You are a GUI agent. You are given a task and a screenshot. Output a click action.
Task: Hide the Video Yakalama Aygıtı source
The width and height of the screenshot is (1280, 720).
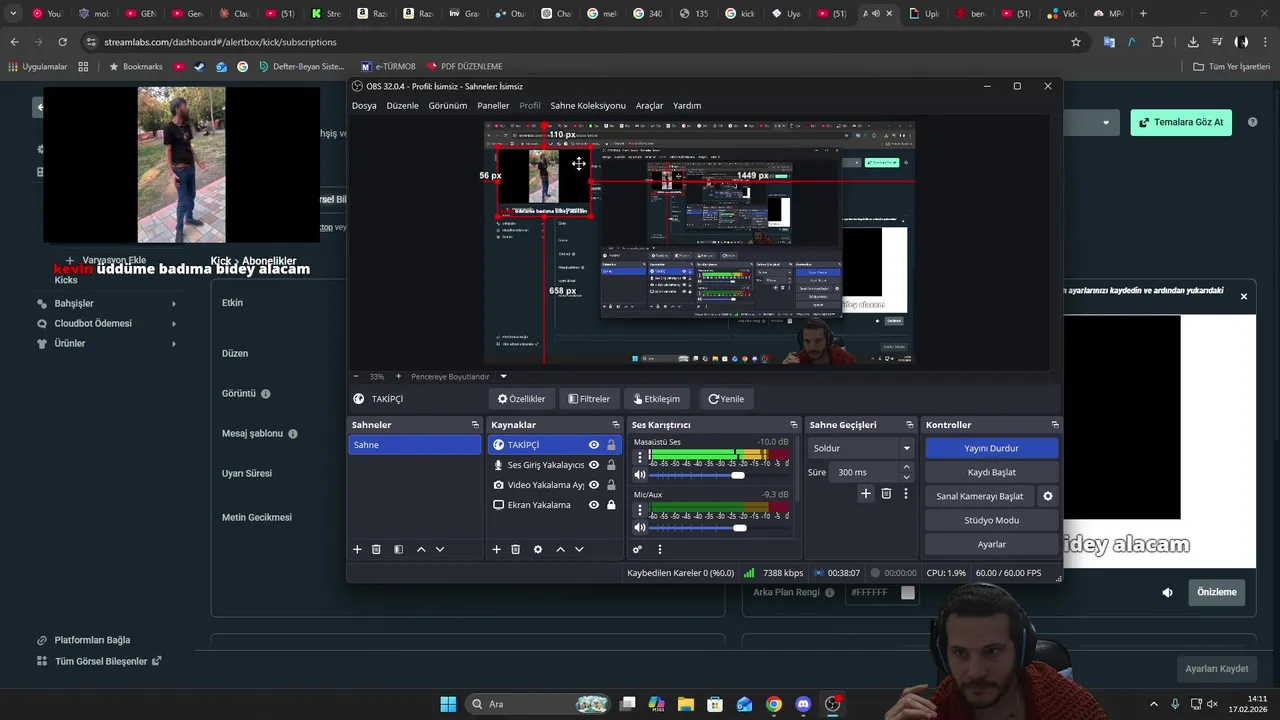coord(594,485)
